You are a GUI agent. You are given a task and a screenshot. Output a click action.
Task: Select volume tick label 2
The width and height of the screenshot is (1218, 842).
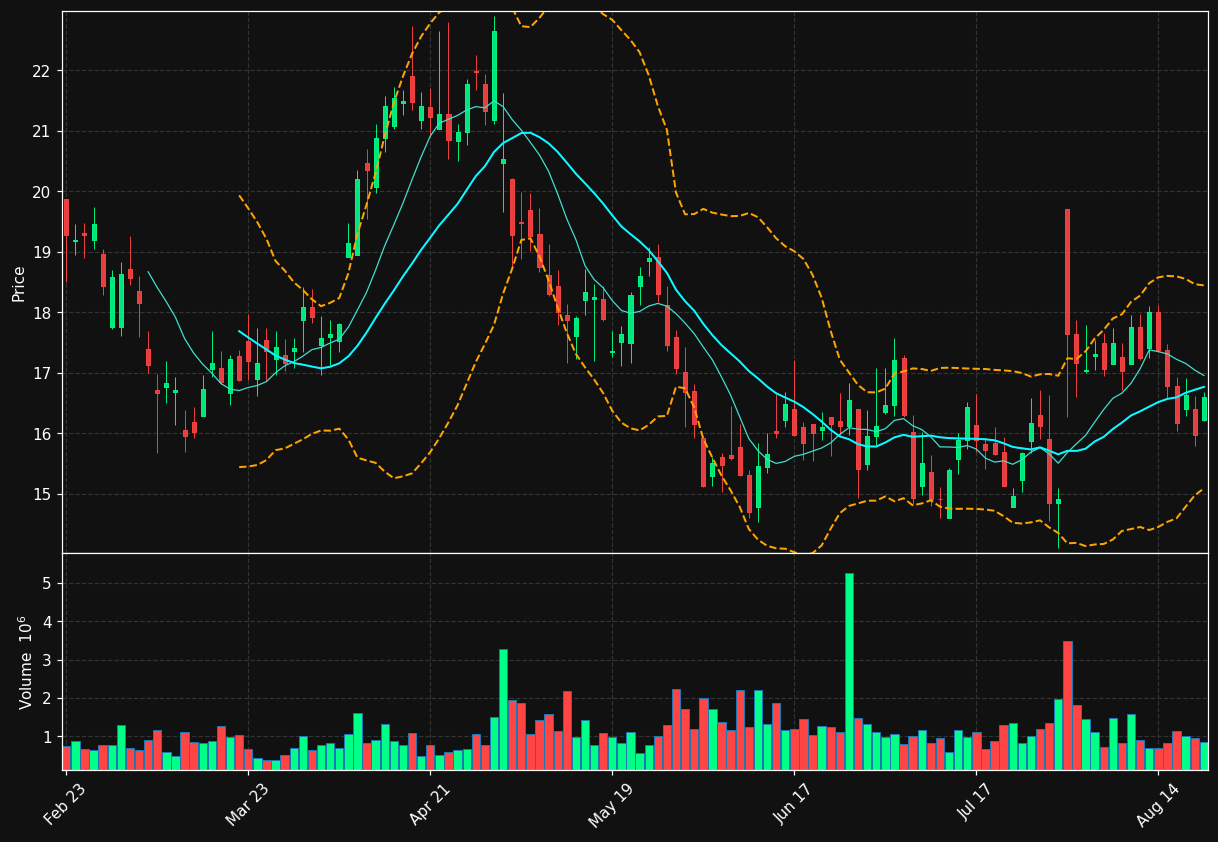pos(46,699)
